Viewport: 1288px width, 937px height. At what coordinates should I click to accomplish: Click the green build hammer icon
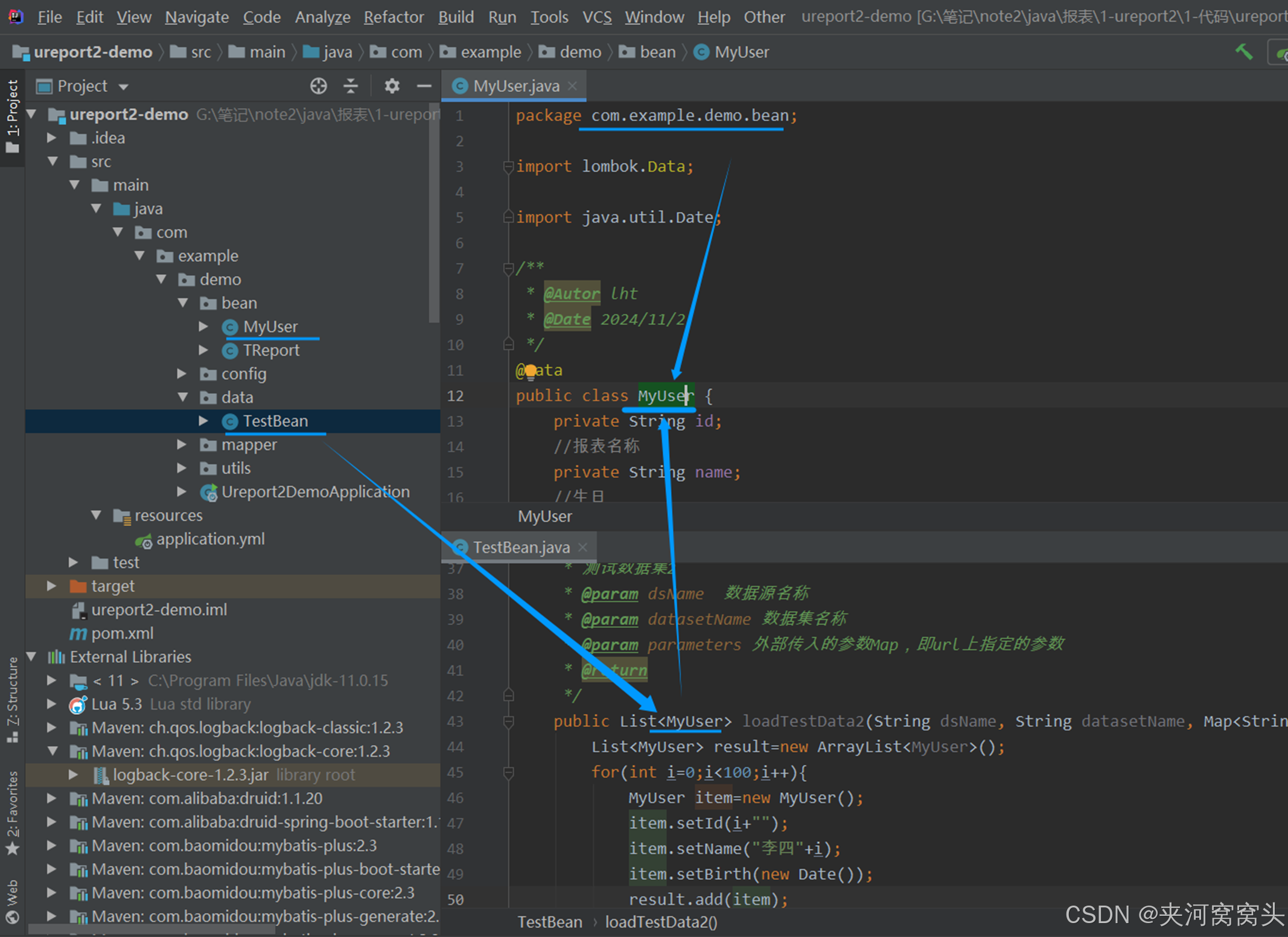1244,52
